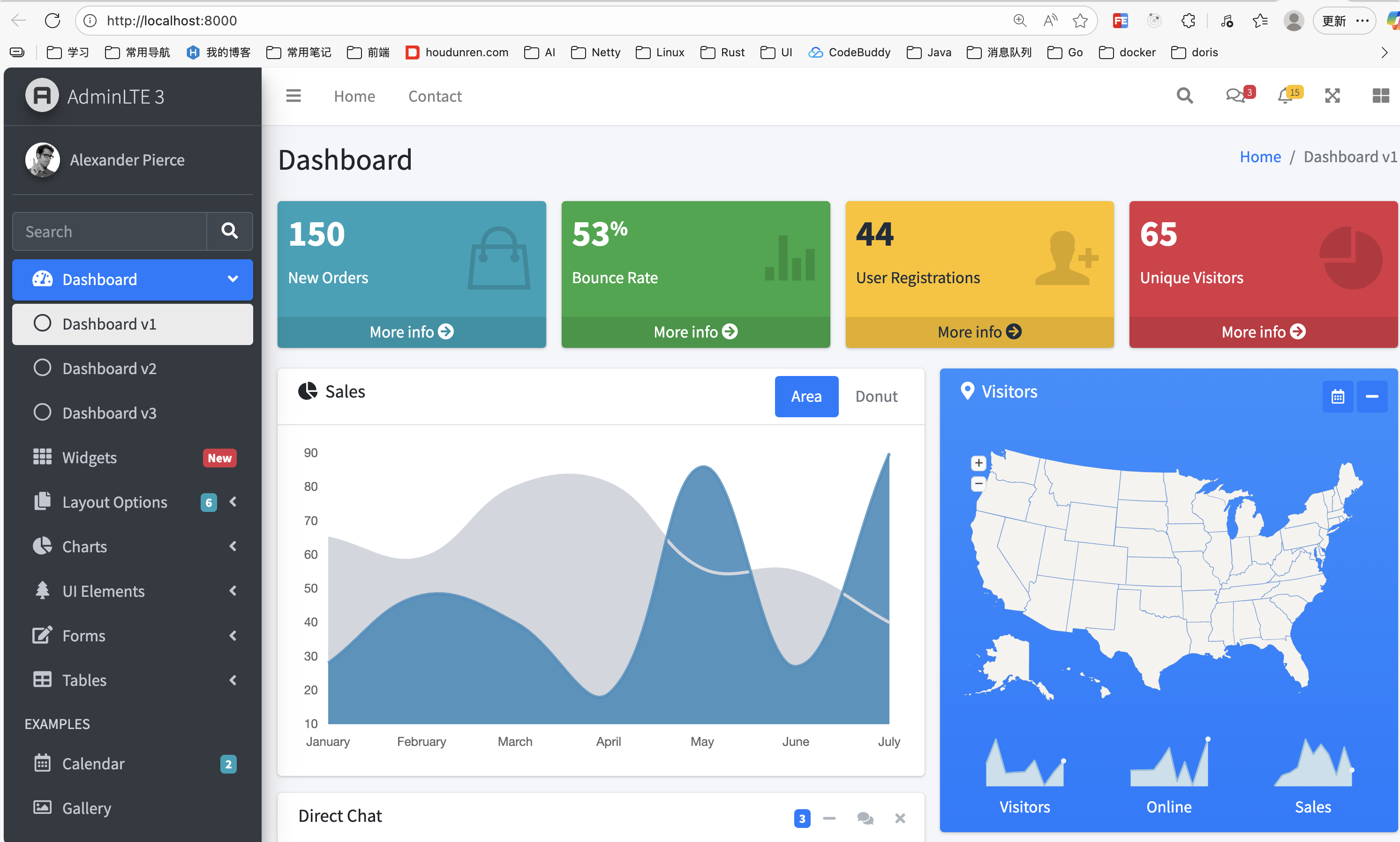
Task: Toggle fullscreen with the expand arrows icon
Action: (x=1332, y=96)
